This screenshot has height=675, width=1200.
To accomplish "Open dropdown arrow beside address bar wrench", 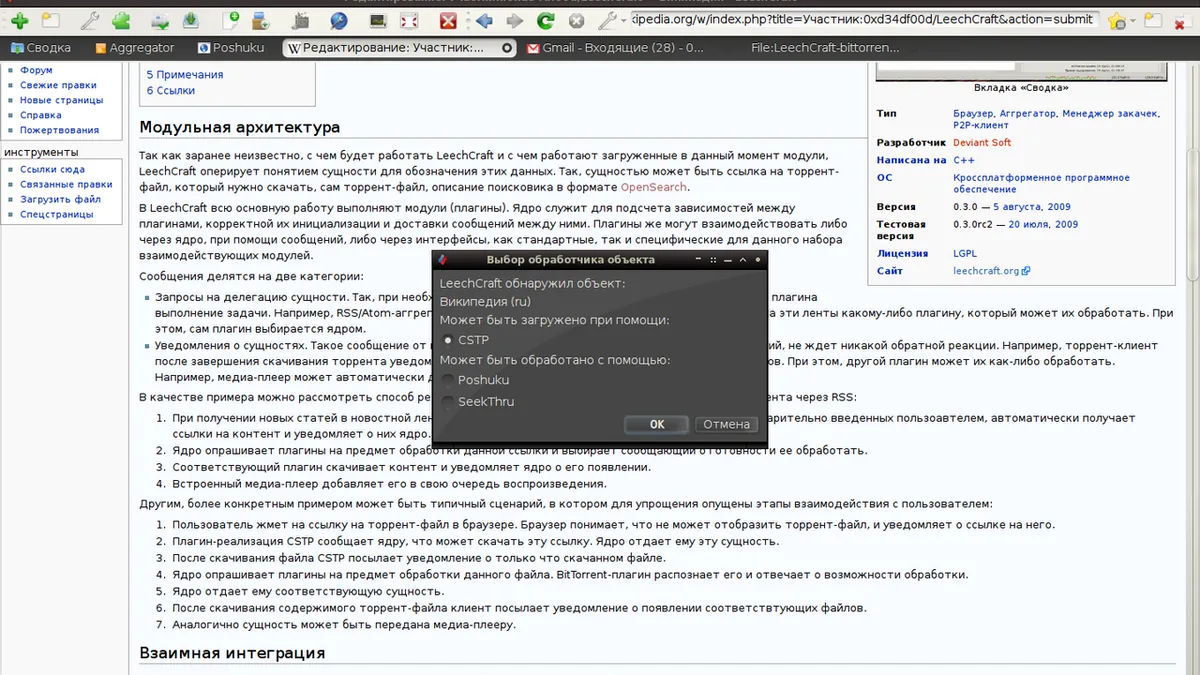I will [625, 21].
